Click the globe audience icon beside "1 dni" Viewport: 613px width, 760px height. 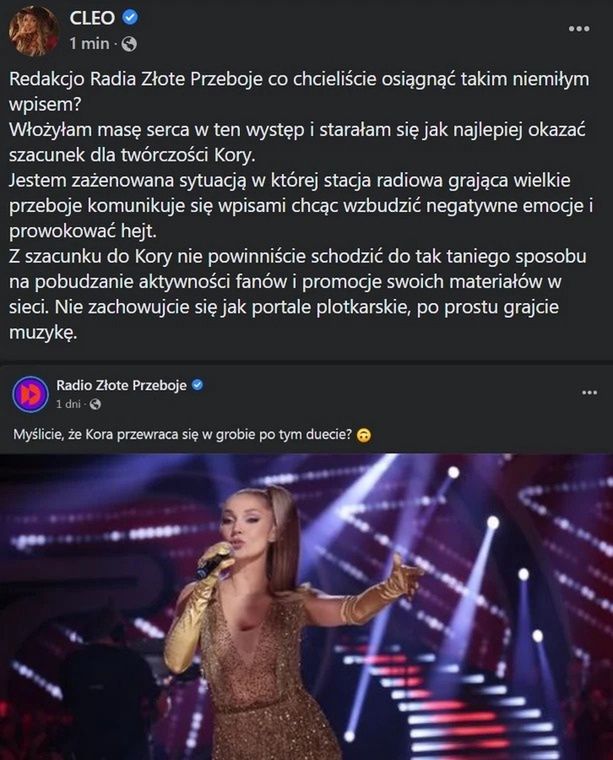point(95,404)
